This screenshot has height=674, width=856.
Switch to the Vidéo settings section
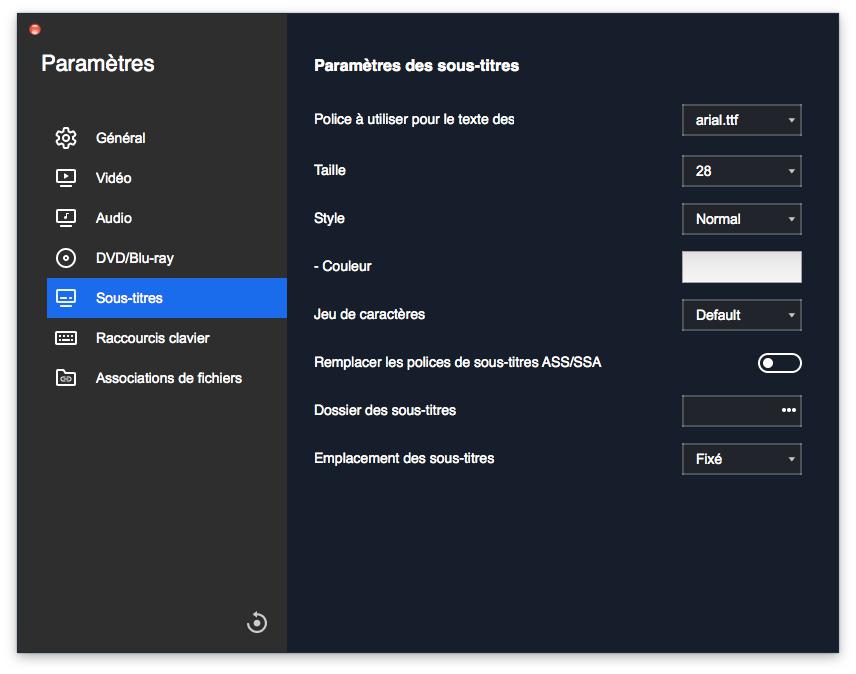[113, 178]
